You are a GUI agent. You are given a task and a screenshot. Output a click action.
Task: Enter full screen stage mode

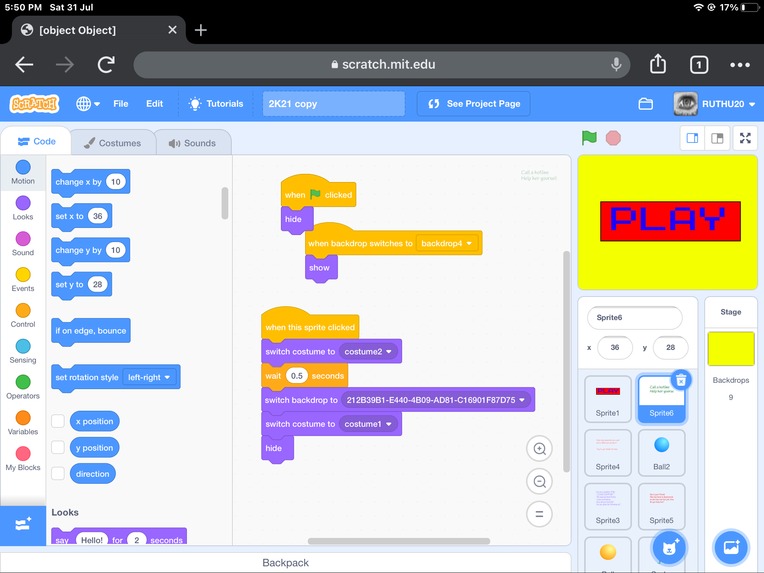point(745,138)
